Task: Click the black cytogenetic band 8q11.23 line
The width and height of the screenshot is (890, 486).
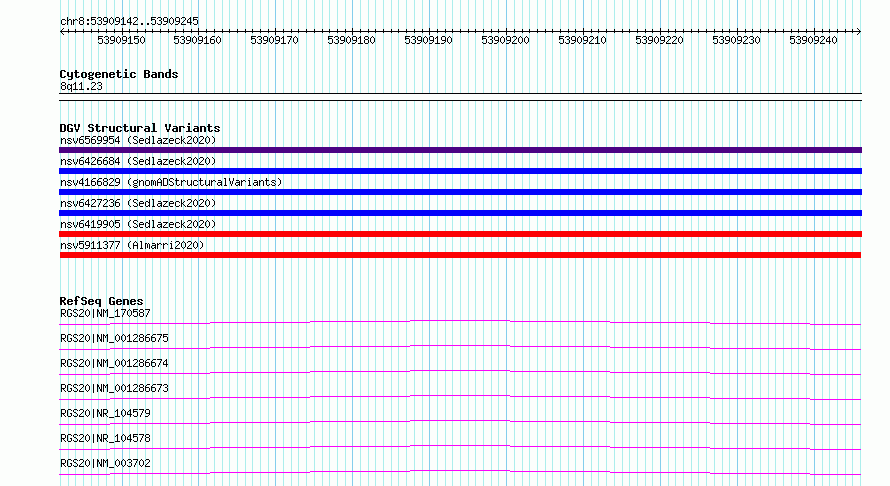Action: coord(460,97)
